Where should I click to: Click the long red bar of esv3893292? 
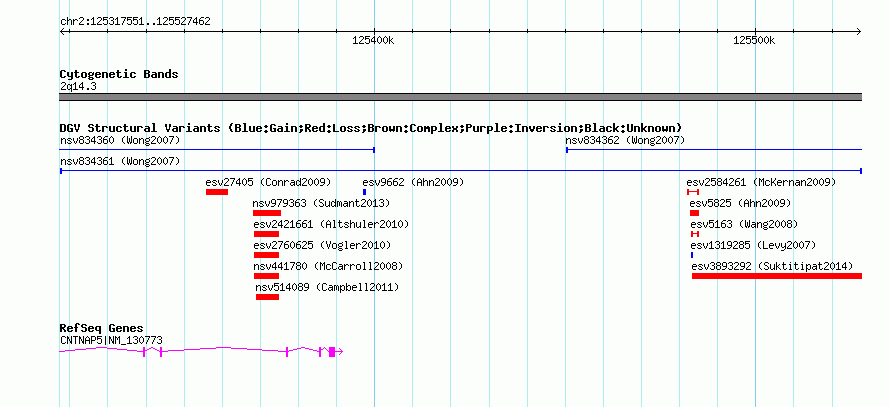776,276
